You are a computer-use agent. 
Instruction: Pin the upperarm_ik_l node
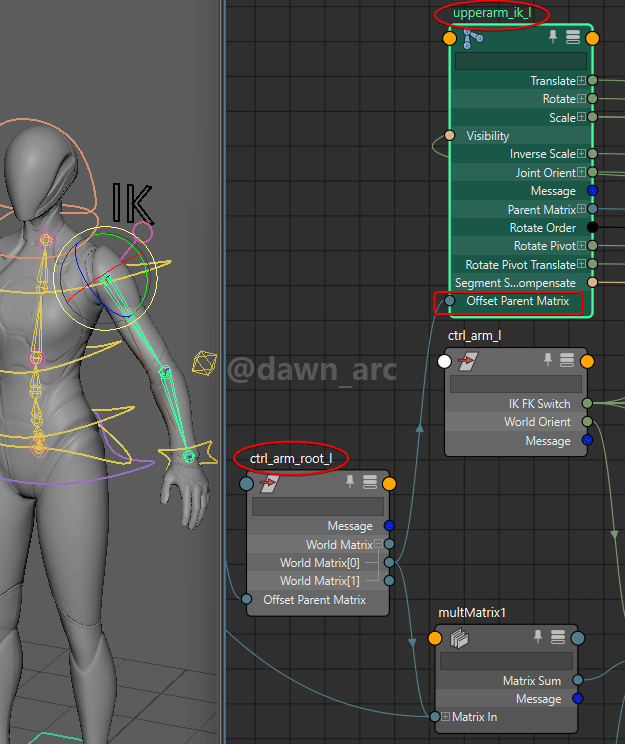tap(553, 37)
